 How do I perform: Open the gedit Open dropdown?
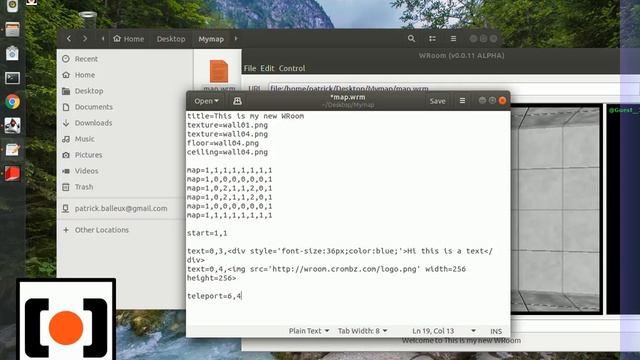pos(206,101)
